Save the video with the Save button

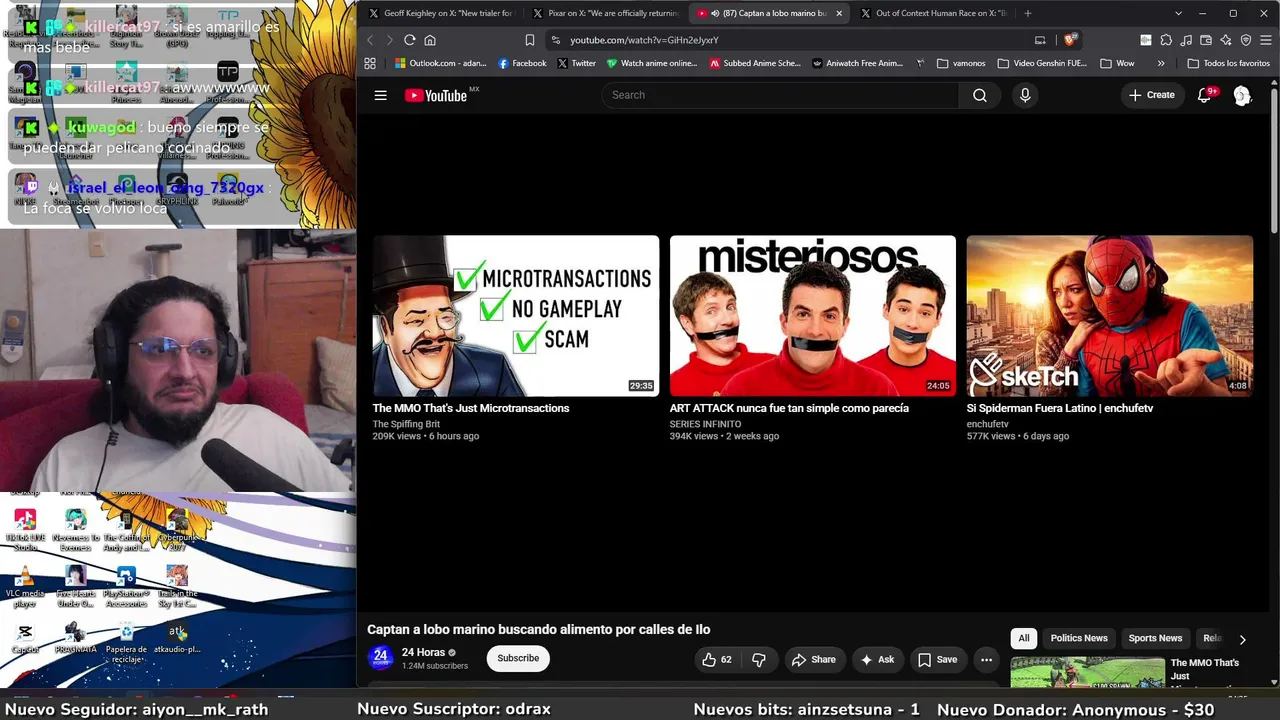(938, 660)
